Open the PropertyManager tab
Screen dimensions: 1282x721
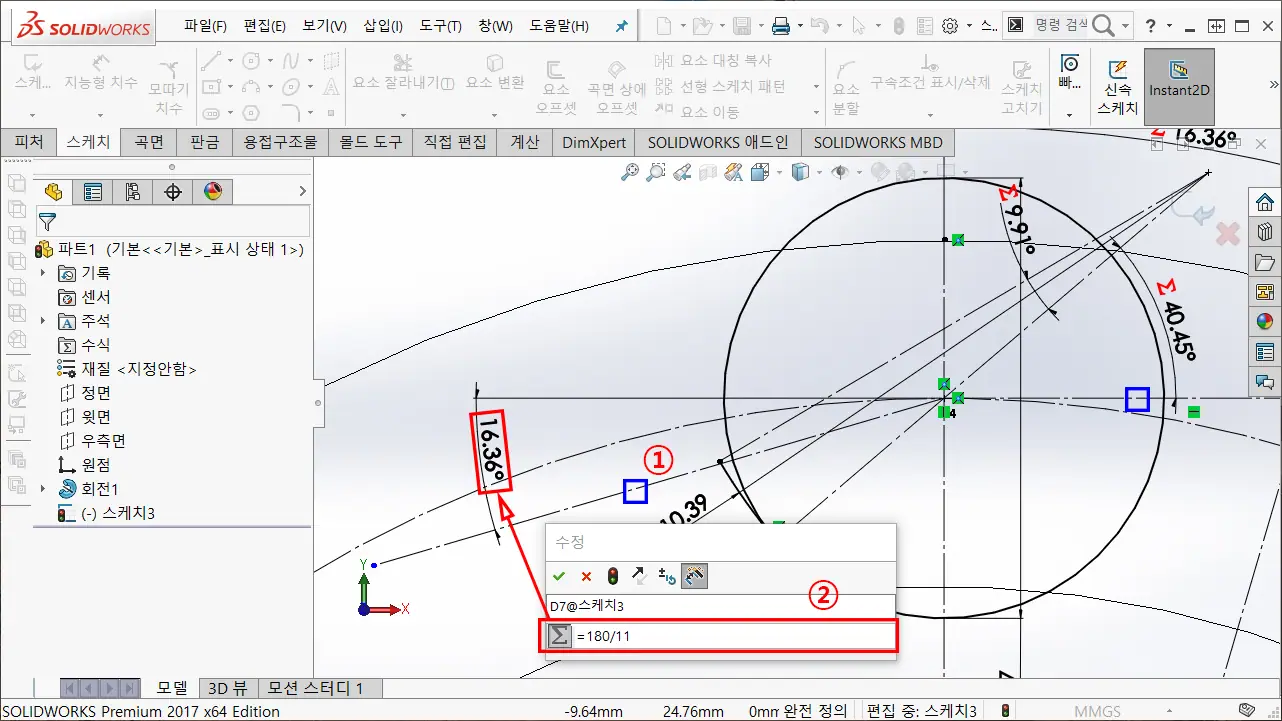93,191
